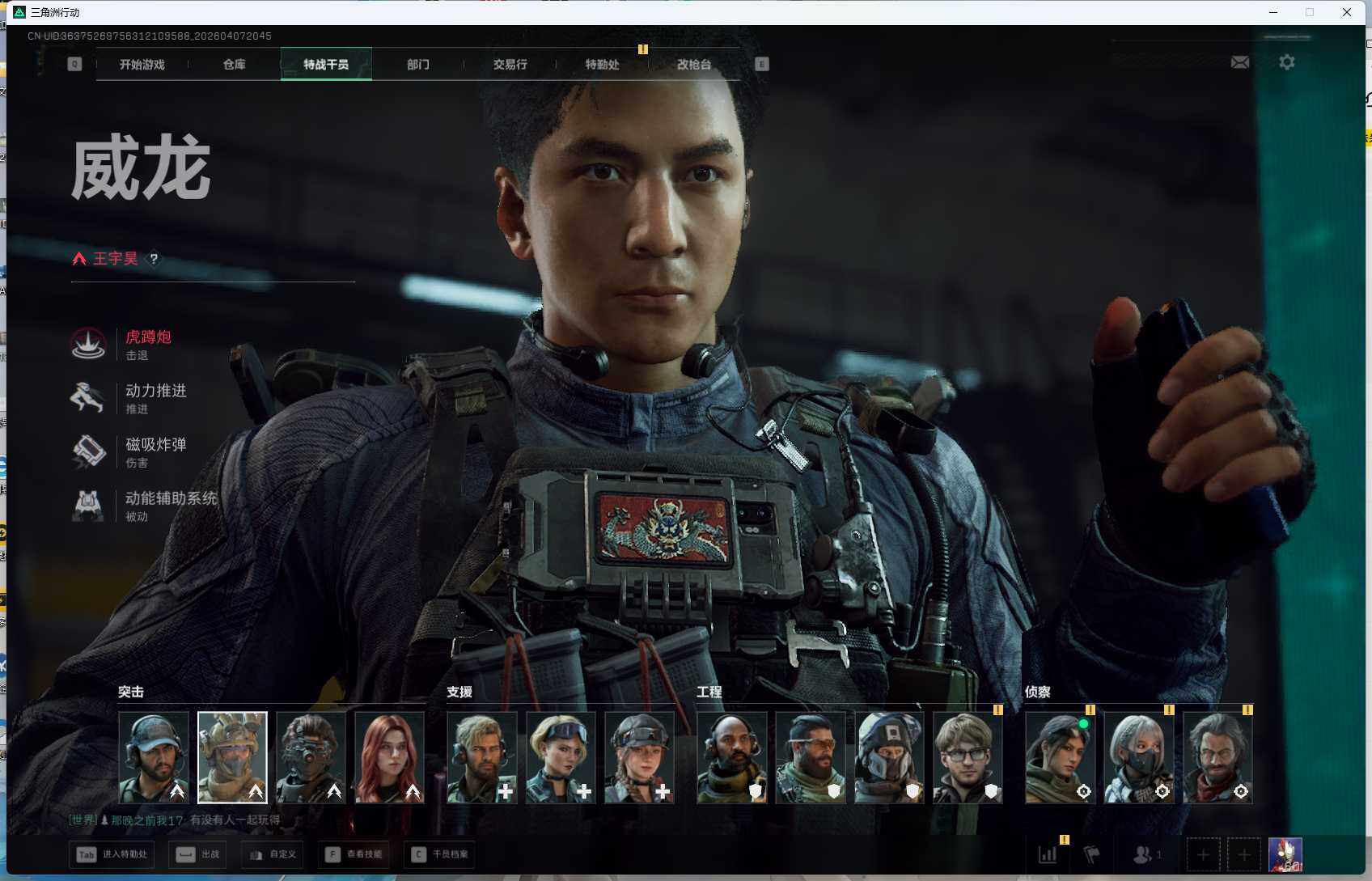Choose the red-haired assault operator
This screenshot has height=881, width=1372.
coord(390,757)
